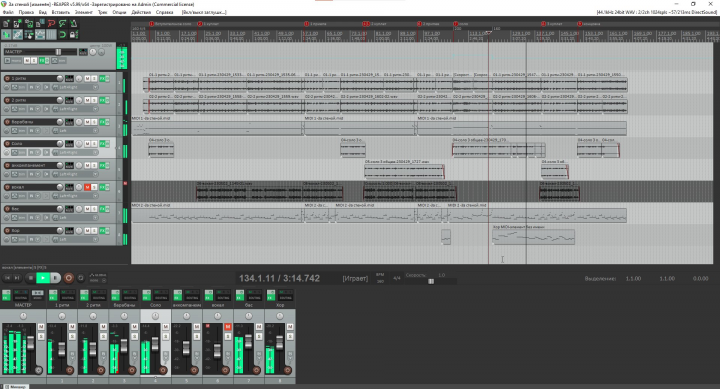Open global automation override dropdown in transport
Screen dimensions: 720x389
click(97, 278)
